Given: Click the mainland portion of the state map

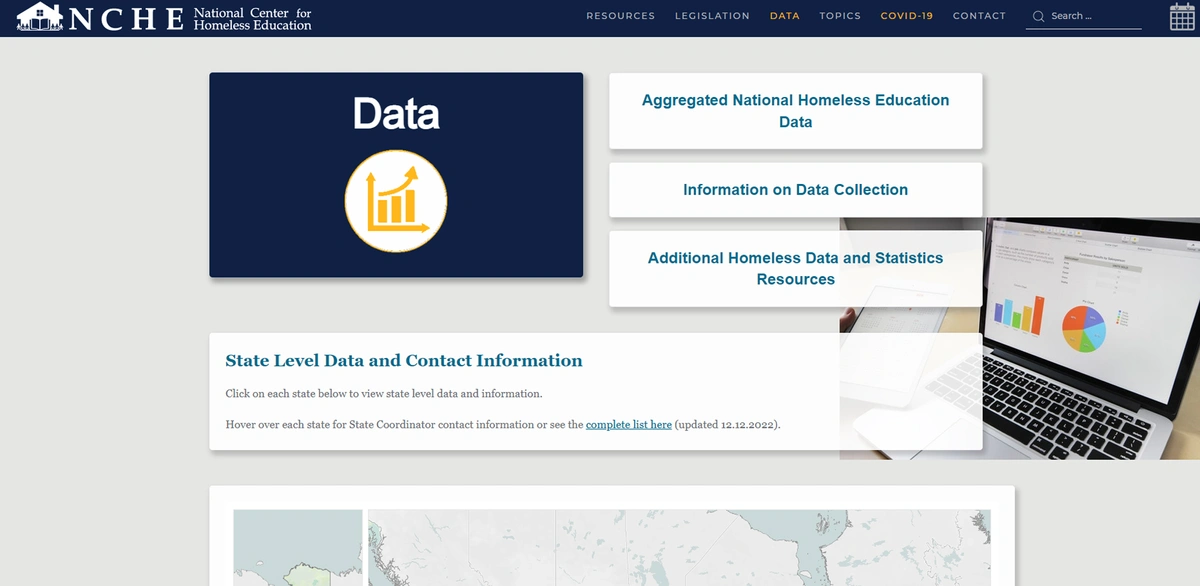Looking at the screenshot, I should (x=680, y=548).
